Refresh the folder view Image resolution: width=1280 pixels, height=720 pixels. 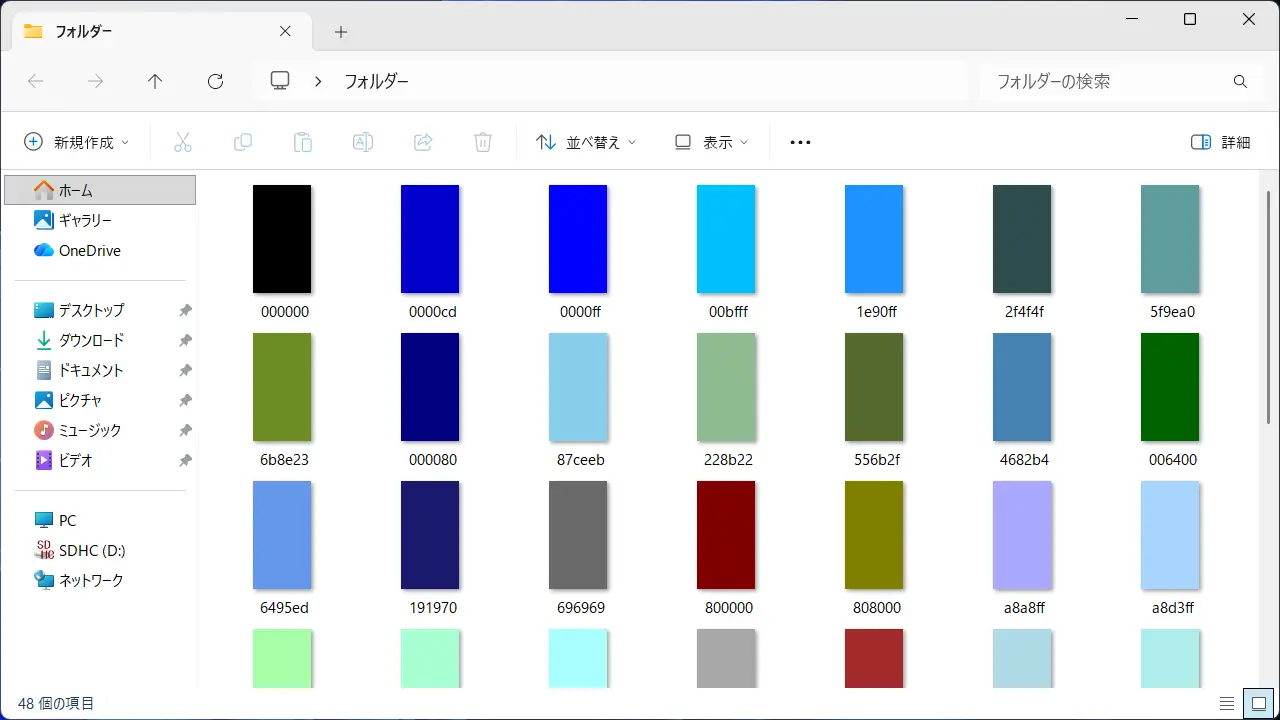215,81
